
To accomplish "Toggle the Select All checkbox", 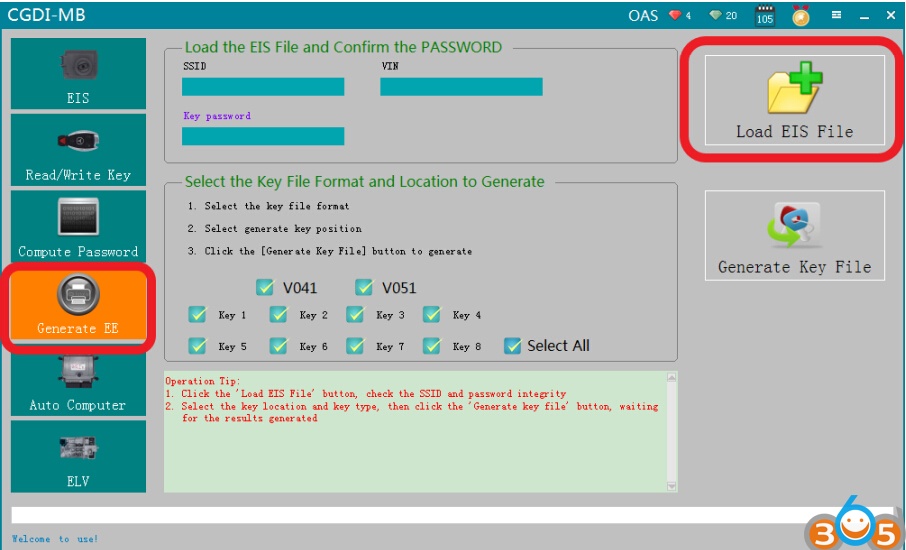I will [x=513, y=345].
